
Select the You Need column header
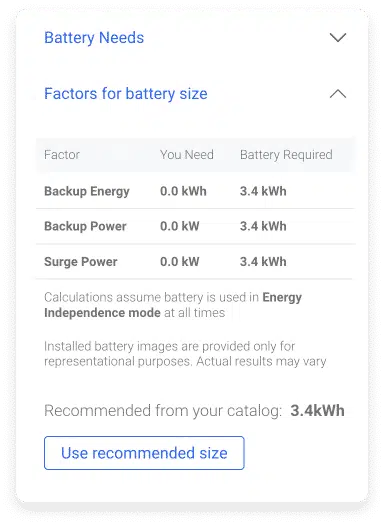click(187, 155)
